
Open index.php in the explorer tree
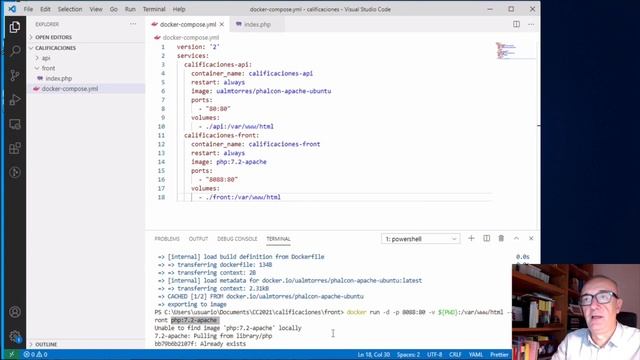(x=59, y=78)
